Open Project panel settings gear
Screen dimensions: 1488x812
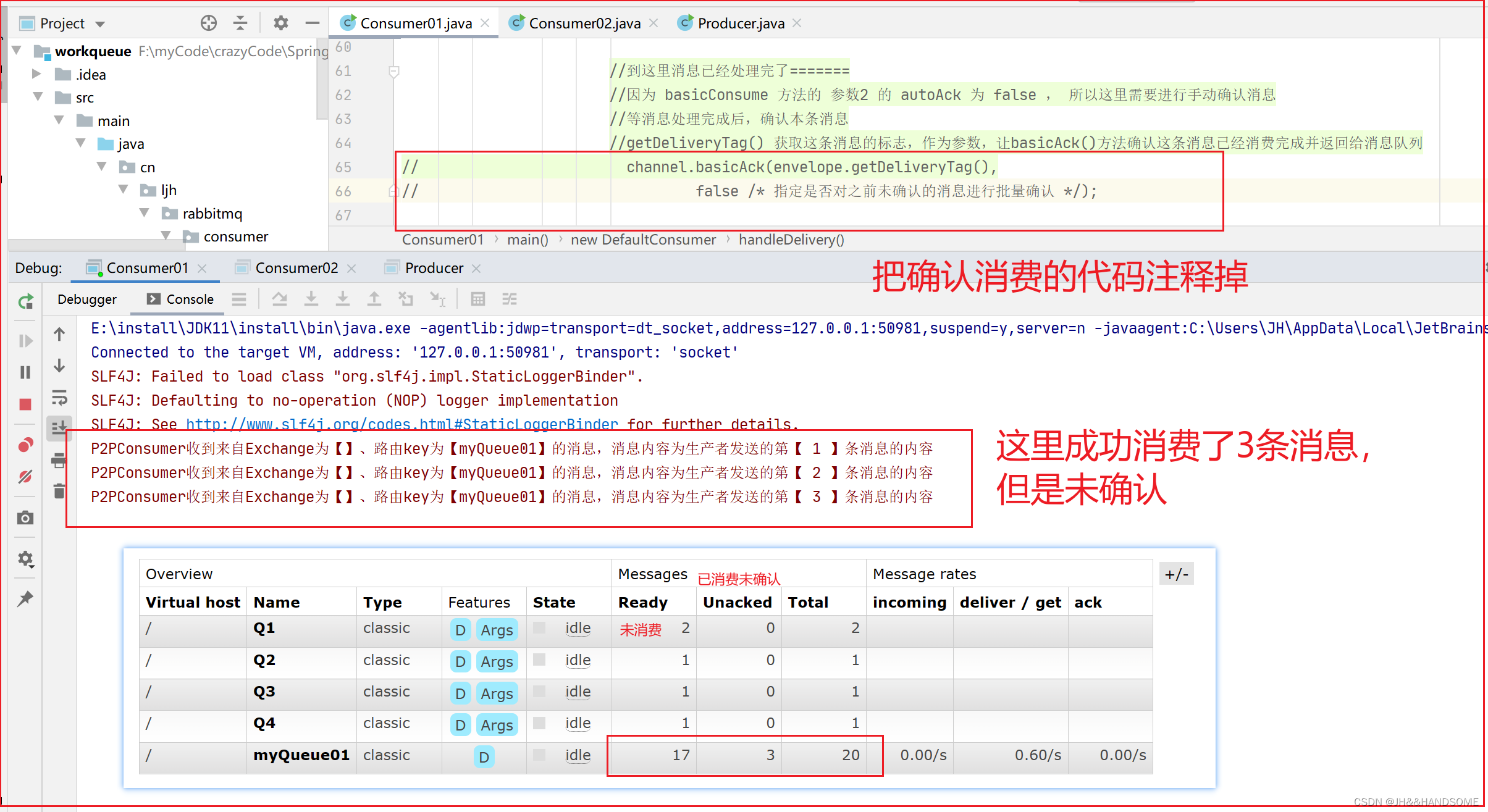pyautogui.click(x=281, y=23)
